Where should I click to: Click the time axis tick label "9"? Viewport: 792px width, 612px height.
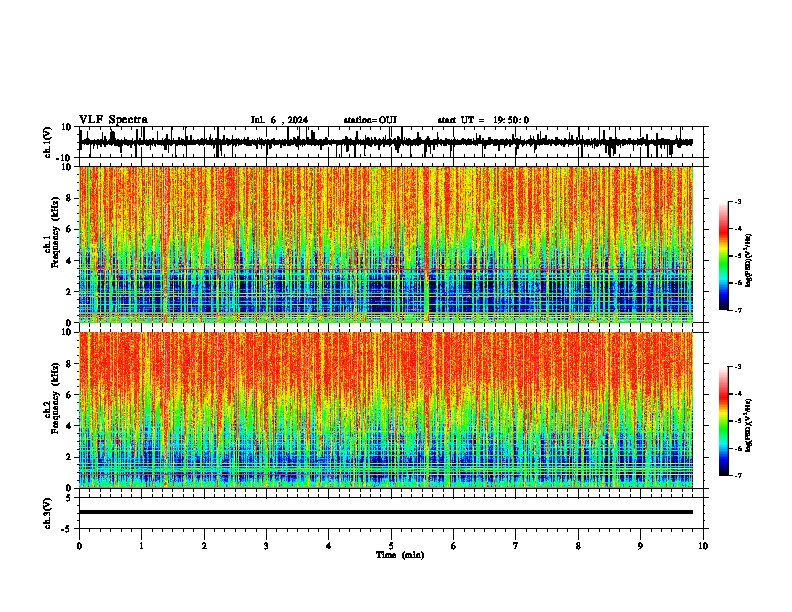pyautogui.click(x=640, y=546)
